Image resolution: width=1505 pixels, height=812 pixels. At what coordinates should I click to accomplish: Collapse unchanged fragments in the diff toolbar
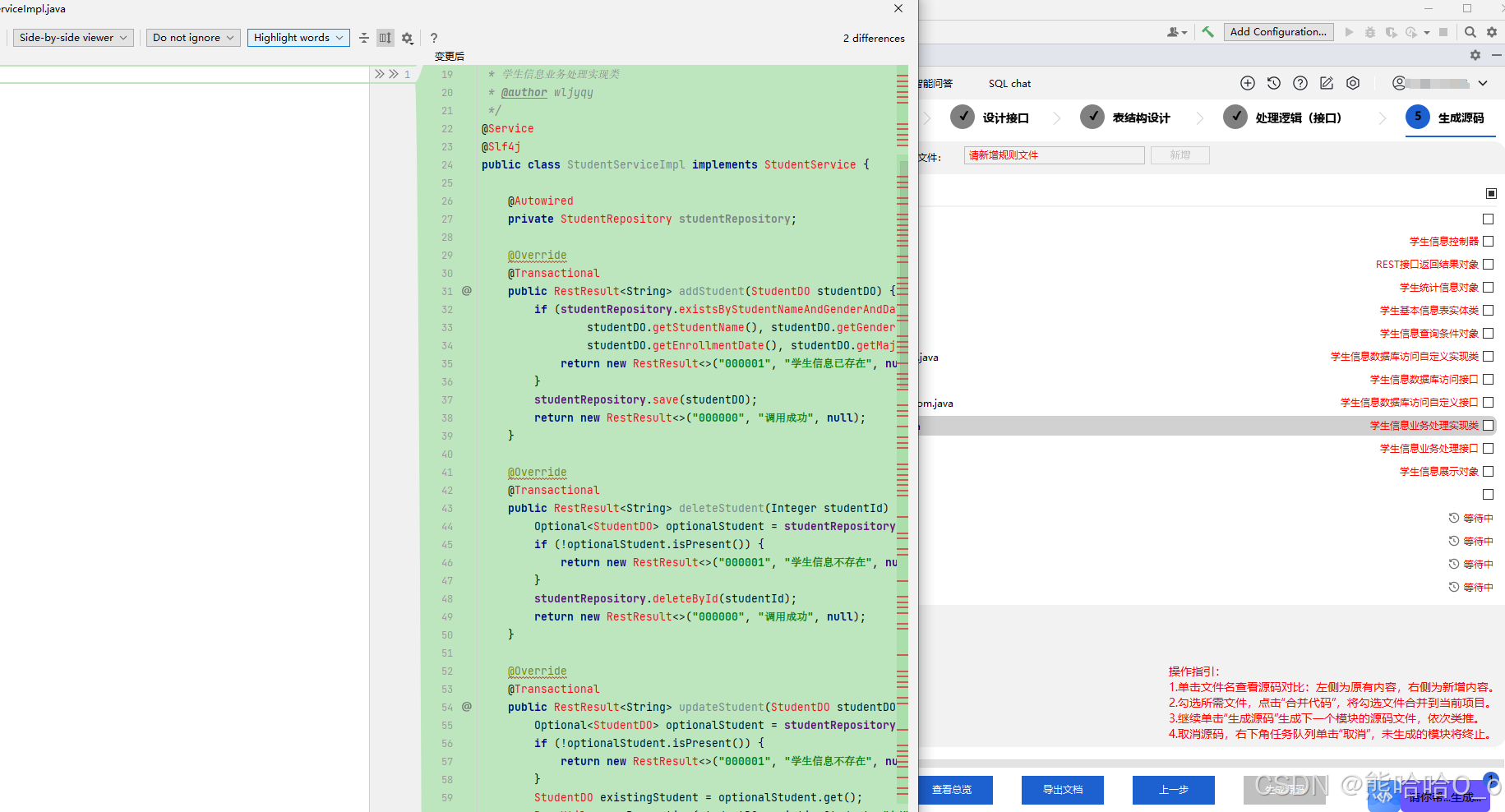[364, 38]
